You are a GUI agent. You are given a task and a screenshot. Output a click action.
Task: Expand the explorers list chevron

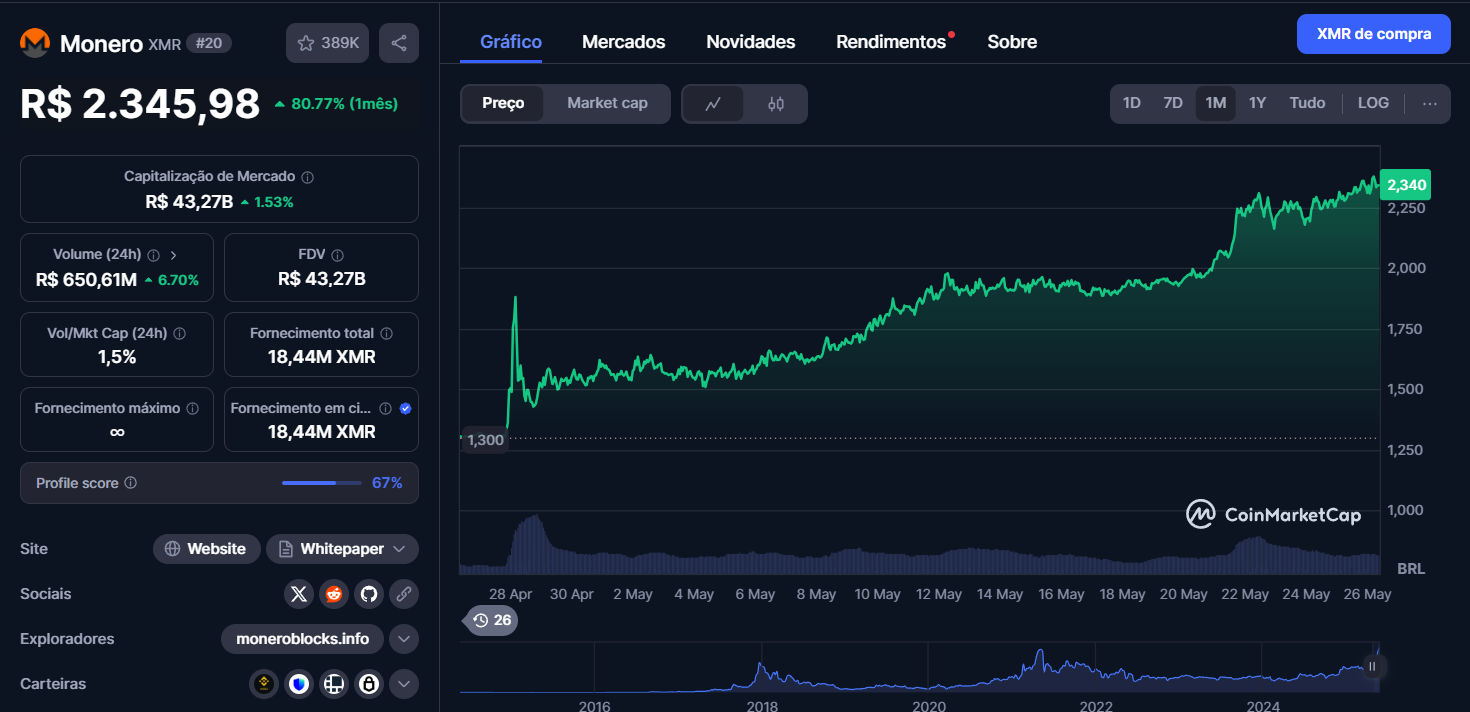tap(403, 639)
